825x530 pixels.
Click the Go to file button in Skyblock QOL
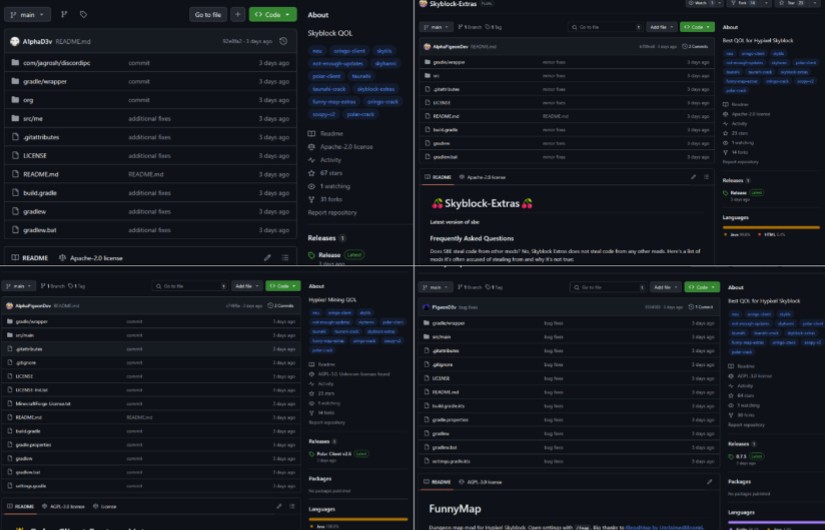tap(208, 15)
